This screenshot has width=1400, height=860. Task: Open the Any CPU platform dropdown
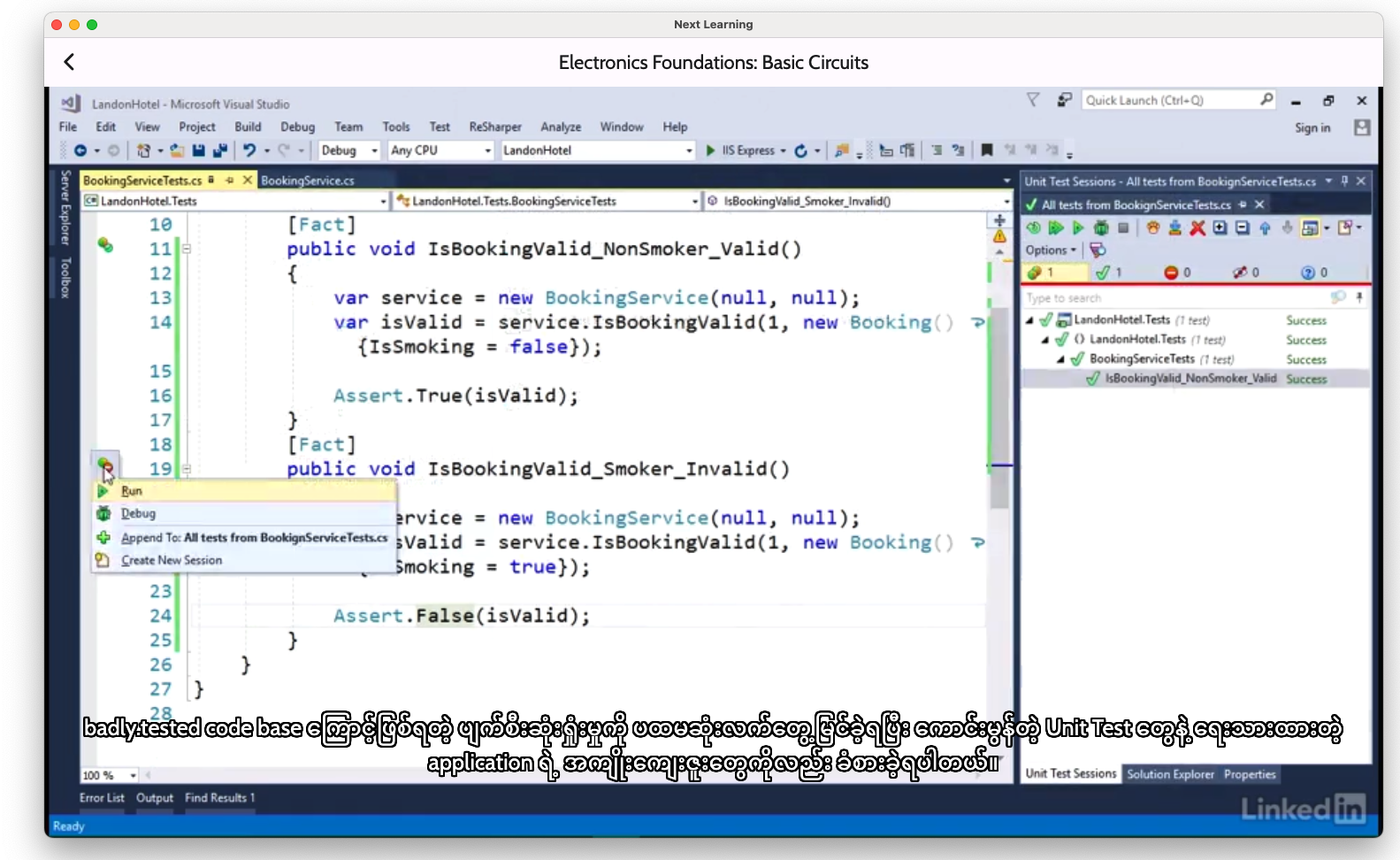440,150
